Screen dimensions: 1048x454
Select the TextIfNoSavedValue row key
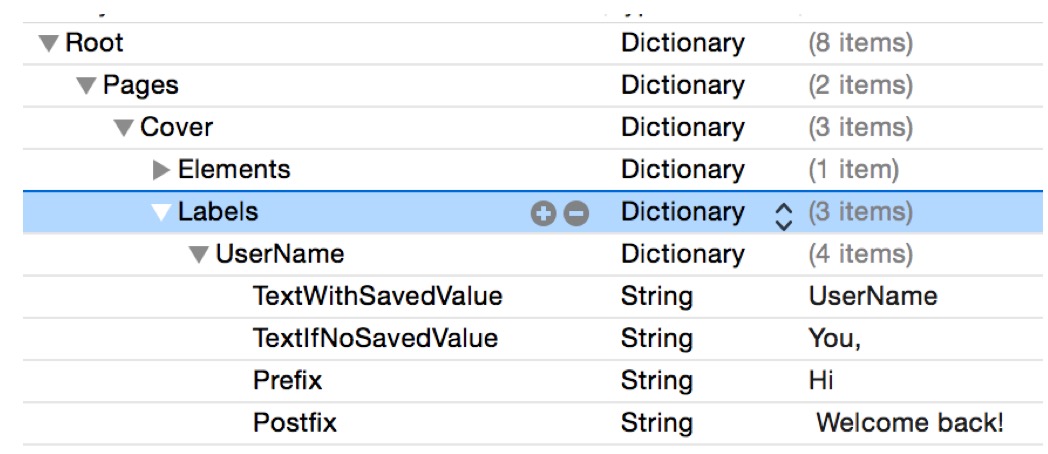(x=375, y=339)
